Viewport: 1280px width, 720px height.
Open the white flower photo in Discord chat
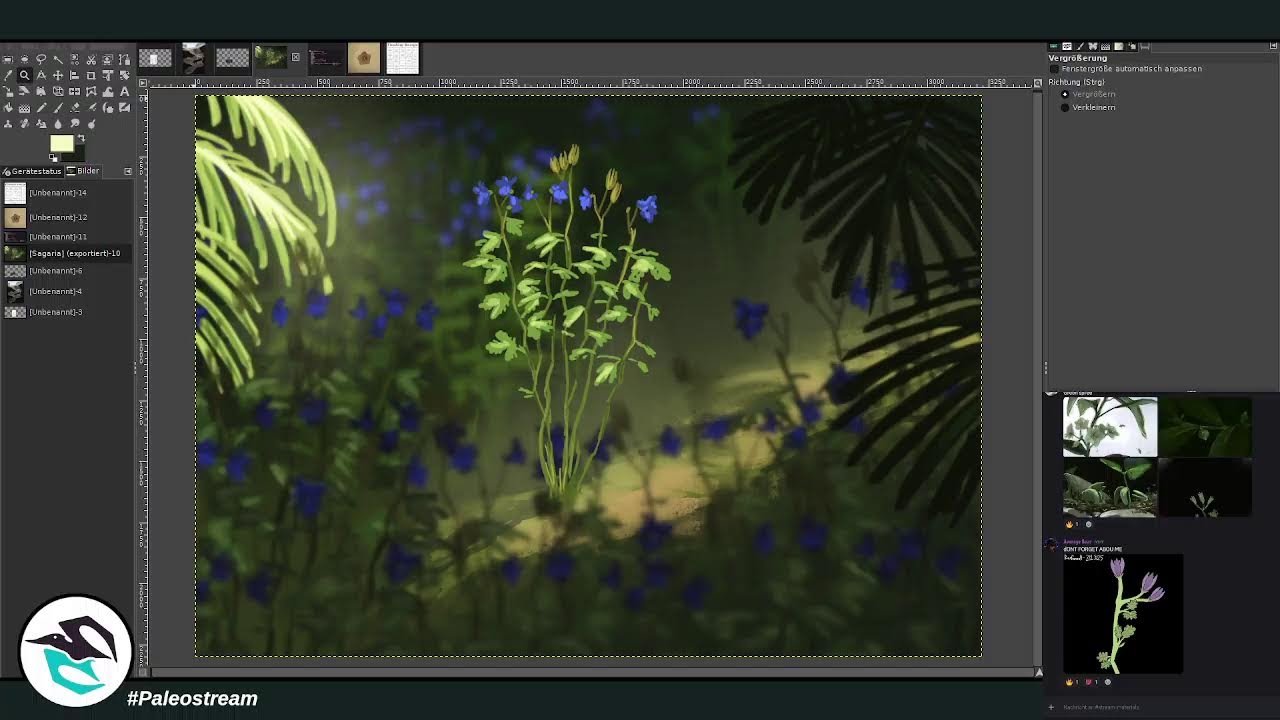pos(1110,427)
